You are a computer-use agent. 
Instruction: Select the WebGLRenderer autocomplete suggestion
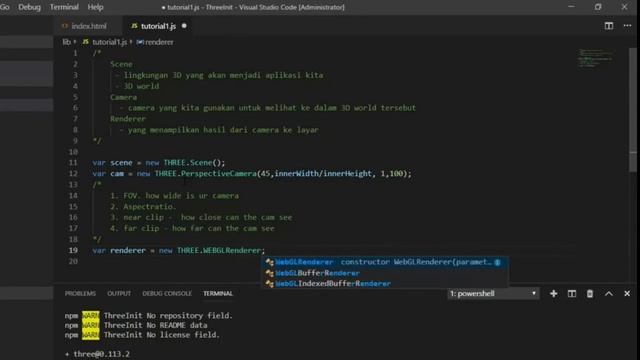384,262
